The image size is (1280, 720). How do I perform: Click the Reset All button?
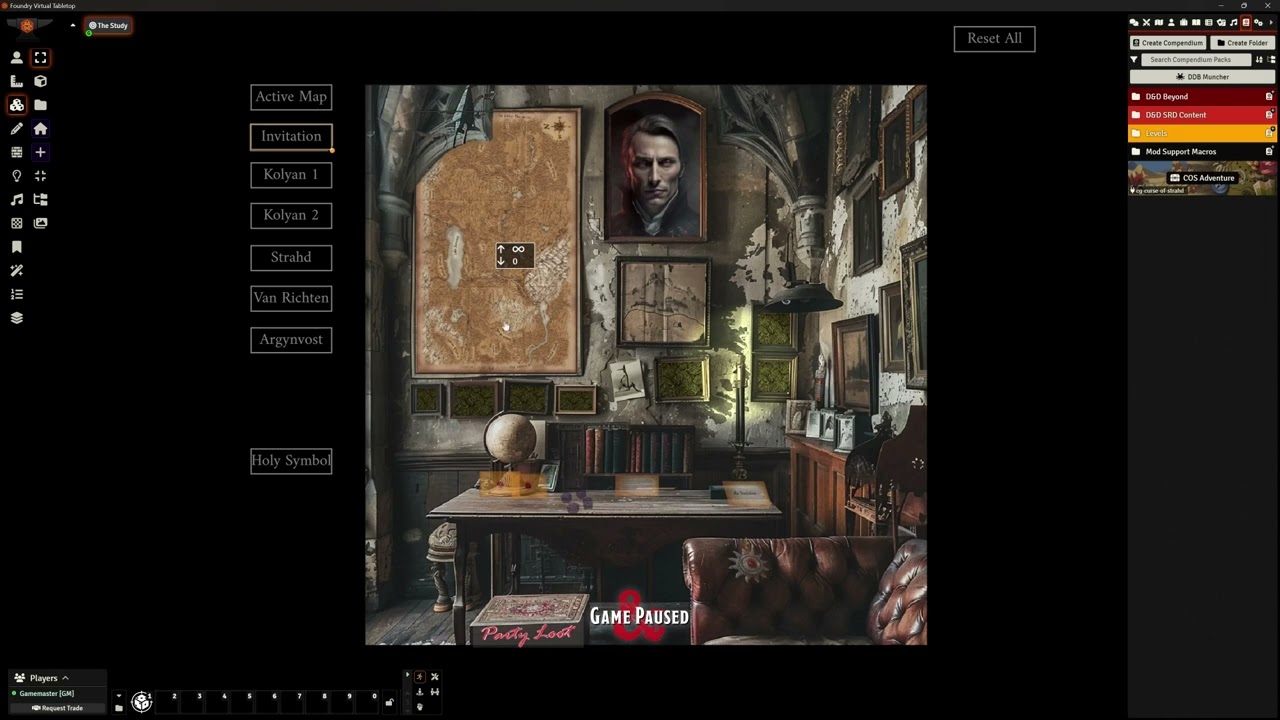pyautogui.click(x=994, y=39)
